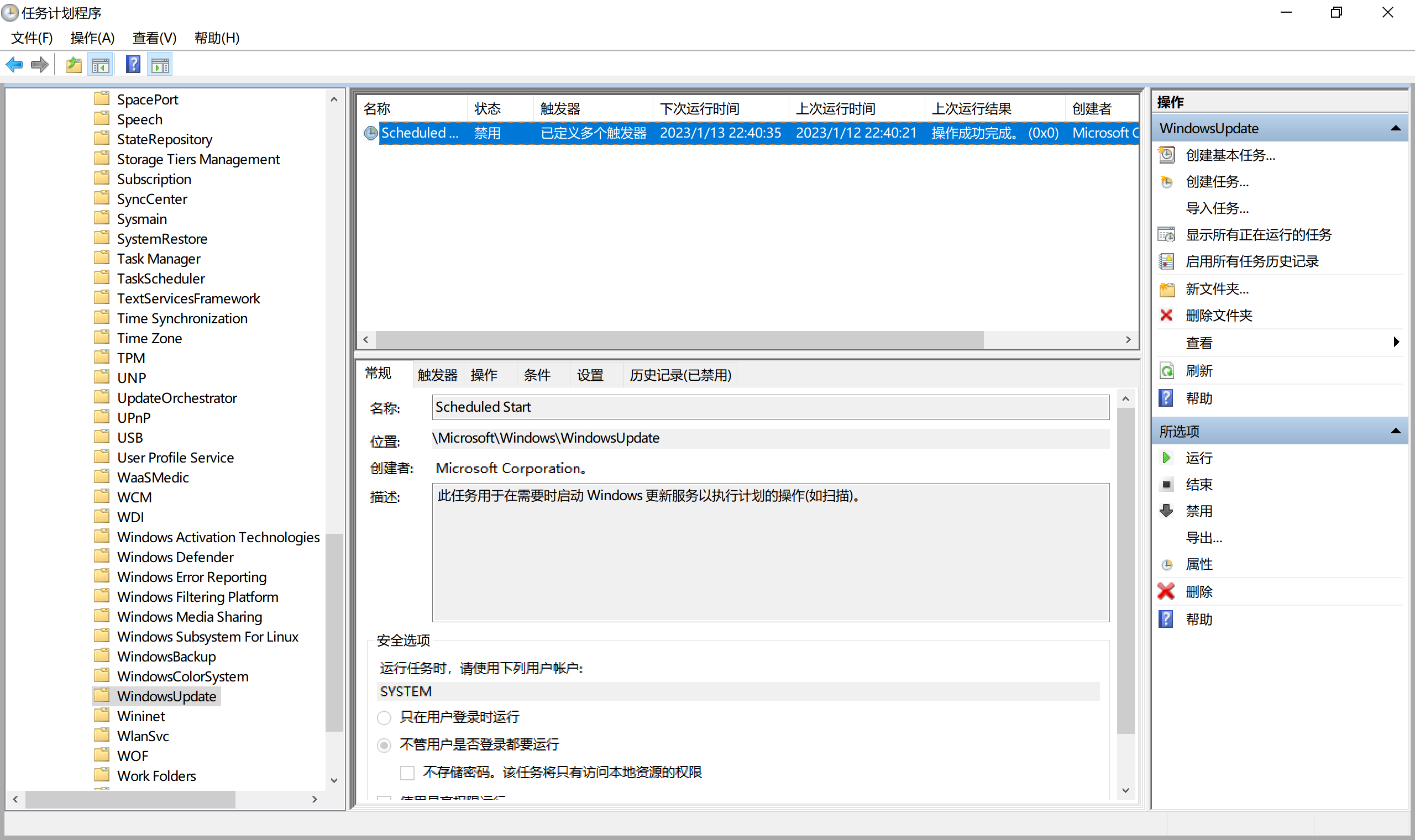Click the back navigation arrow
This screenshot has height=840, width=1415.
(14, 64)
